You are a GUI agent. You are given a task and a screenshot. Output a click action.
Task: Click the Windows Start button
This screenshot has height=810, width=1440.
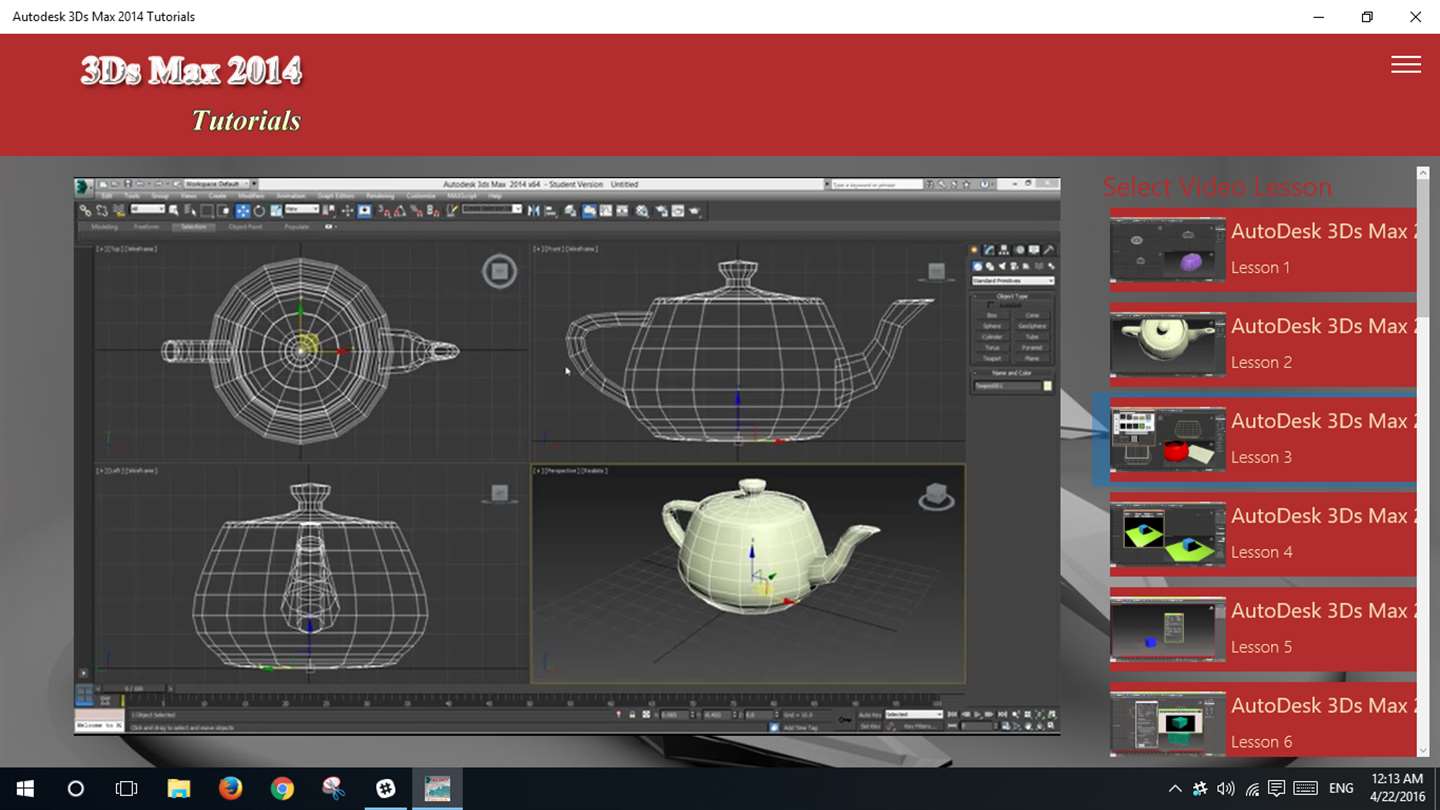(x=24, y=788)
